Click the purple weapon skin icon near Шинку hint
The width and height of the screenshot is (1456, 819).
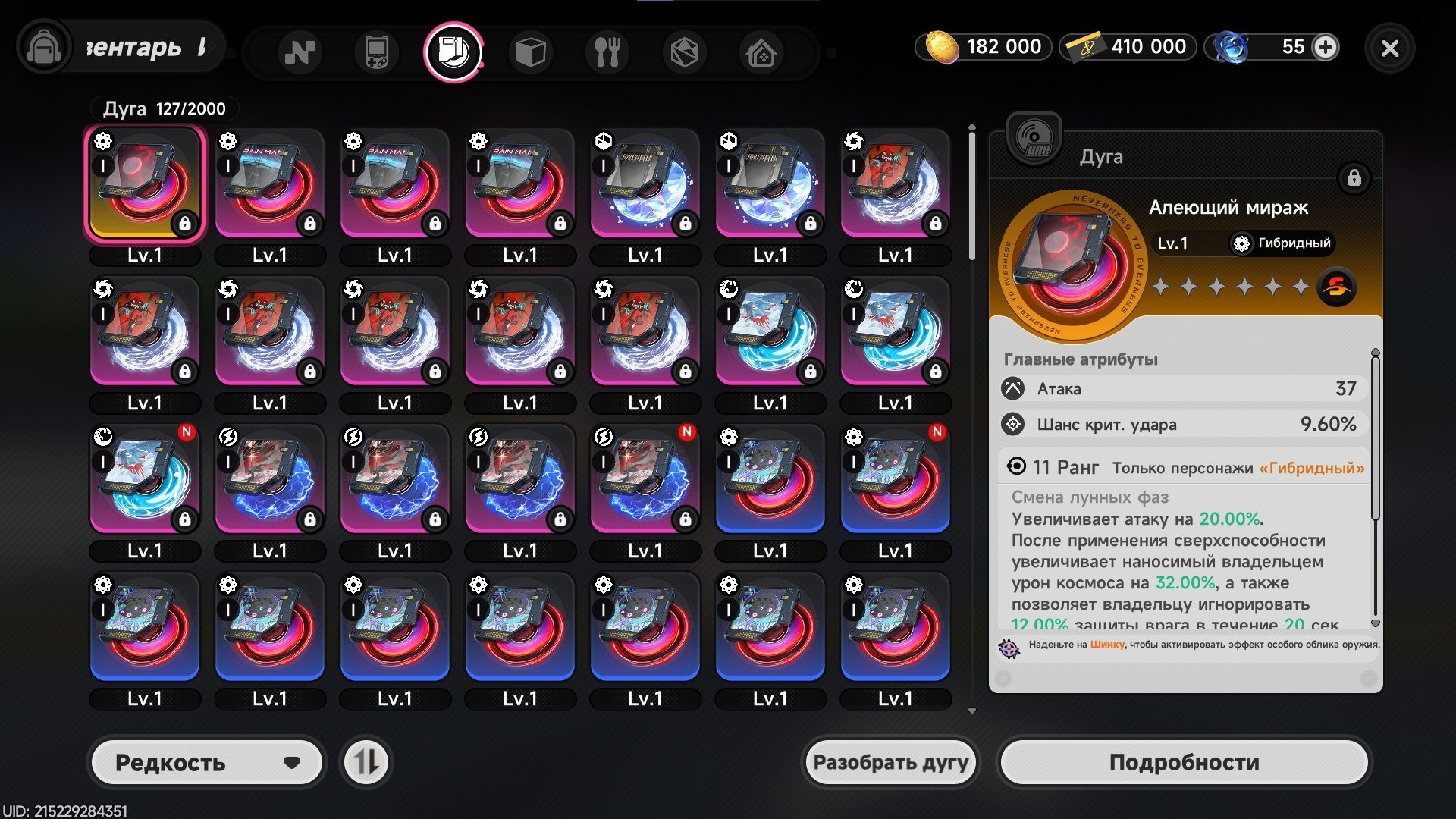1009,648
